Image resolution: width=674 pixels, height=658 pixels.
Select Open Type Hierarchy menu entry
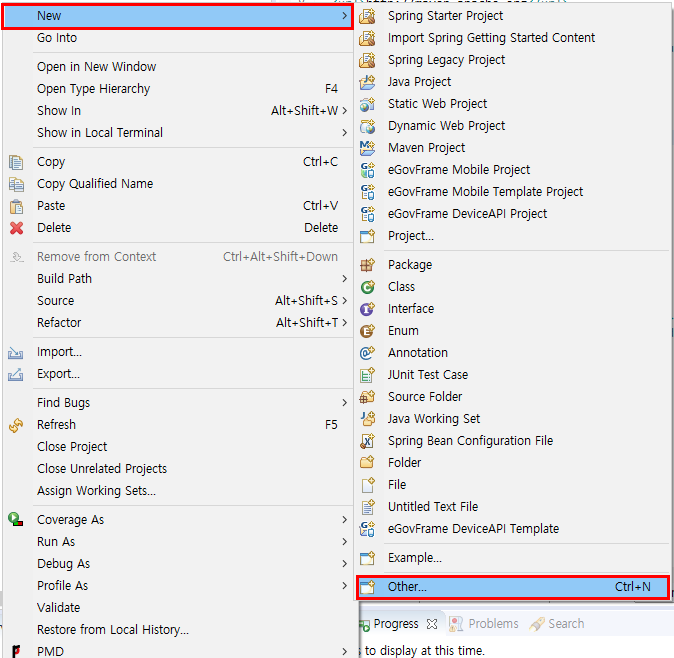point(178,89)
